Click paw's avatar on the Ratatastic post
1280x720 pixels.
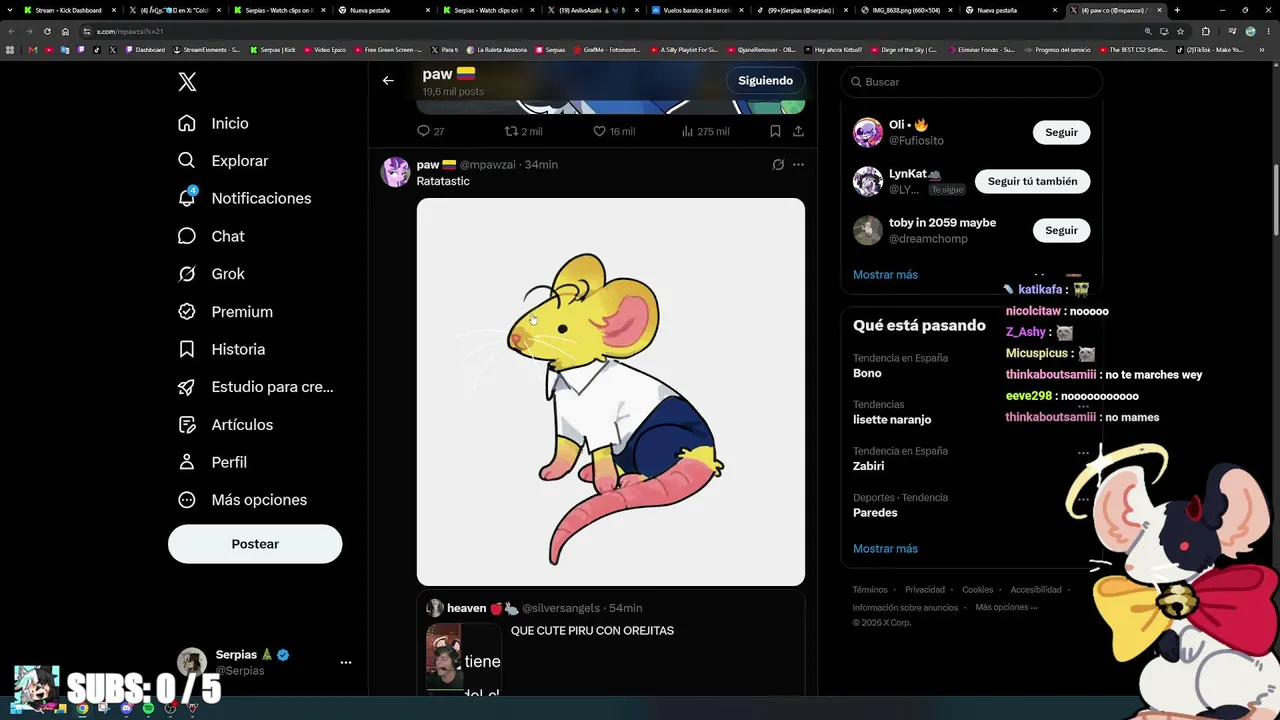tap(396, 172)
